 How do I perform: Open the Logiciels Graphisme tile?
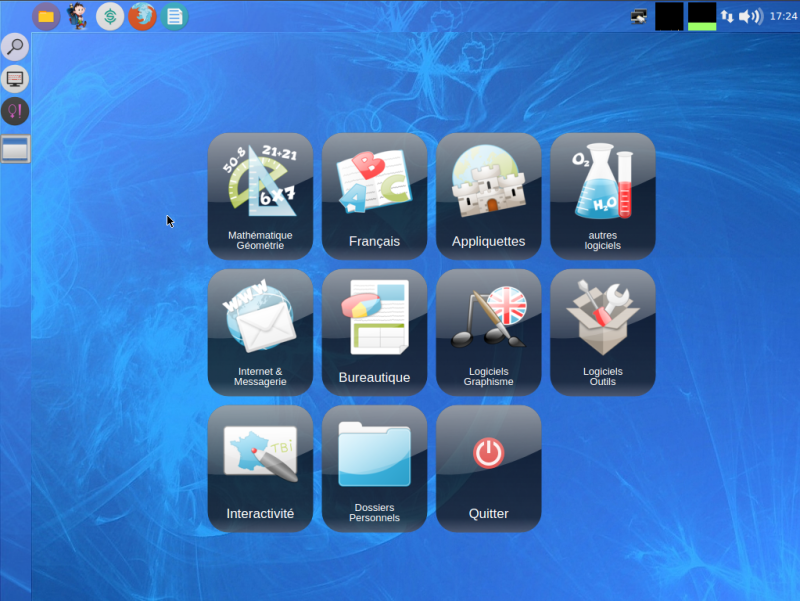[488, 333]
